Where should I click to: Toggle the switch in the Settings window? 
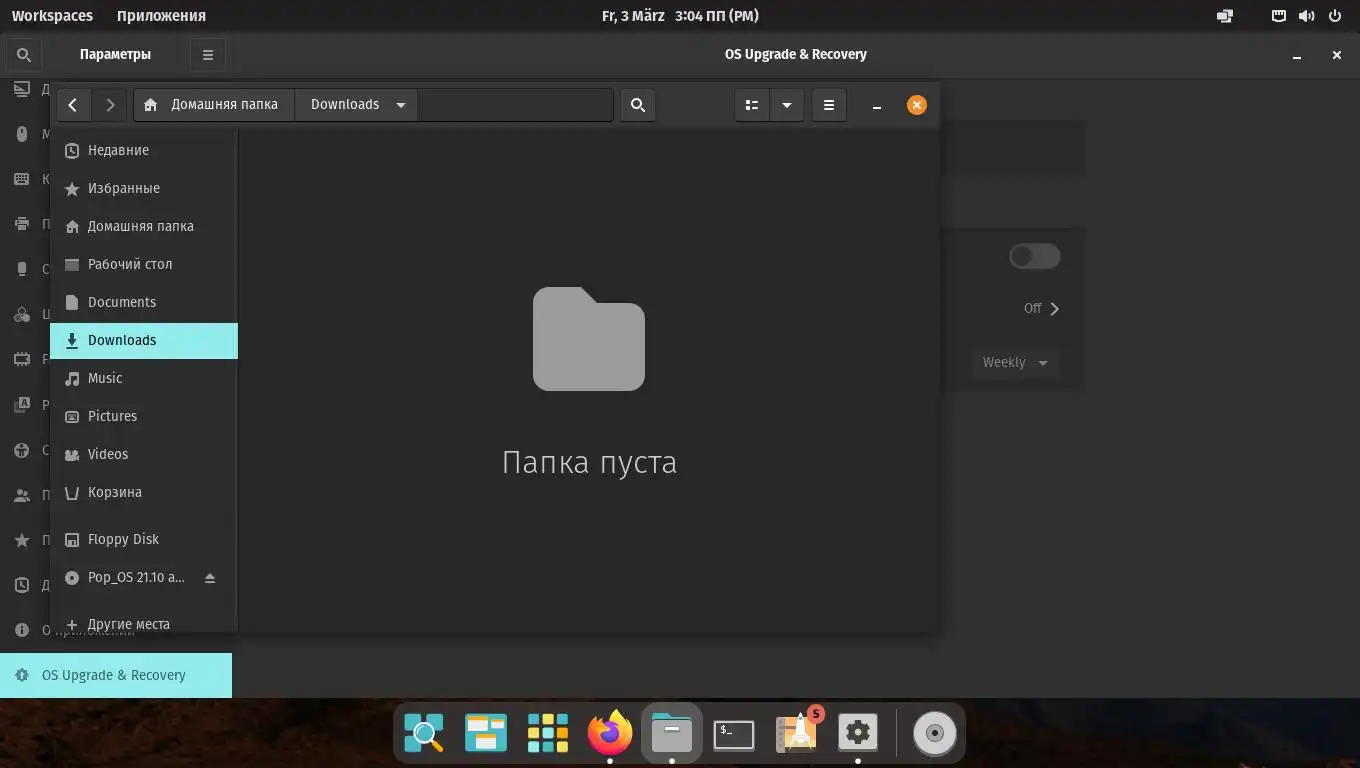[1034, 256]
